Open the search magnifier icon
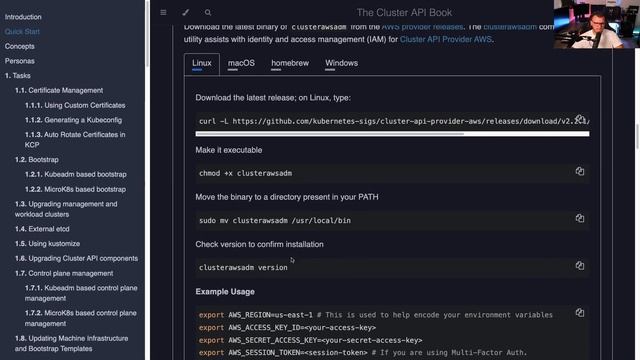640x360 pixels. [x=208, y=12]
